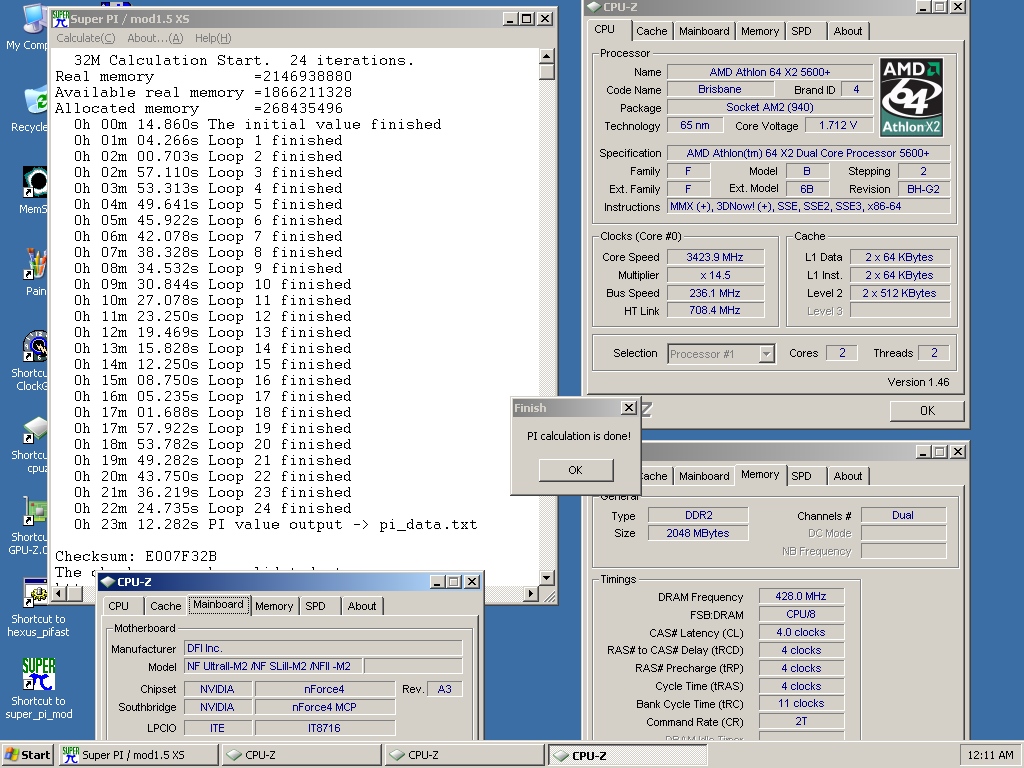
Task: Select the CPU tab in top CPU-Z window
Action: click(x=605, y=29)
